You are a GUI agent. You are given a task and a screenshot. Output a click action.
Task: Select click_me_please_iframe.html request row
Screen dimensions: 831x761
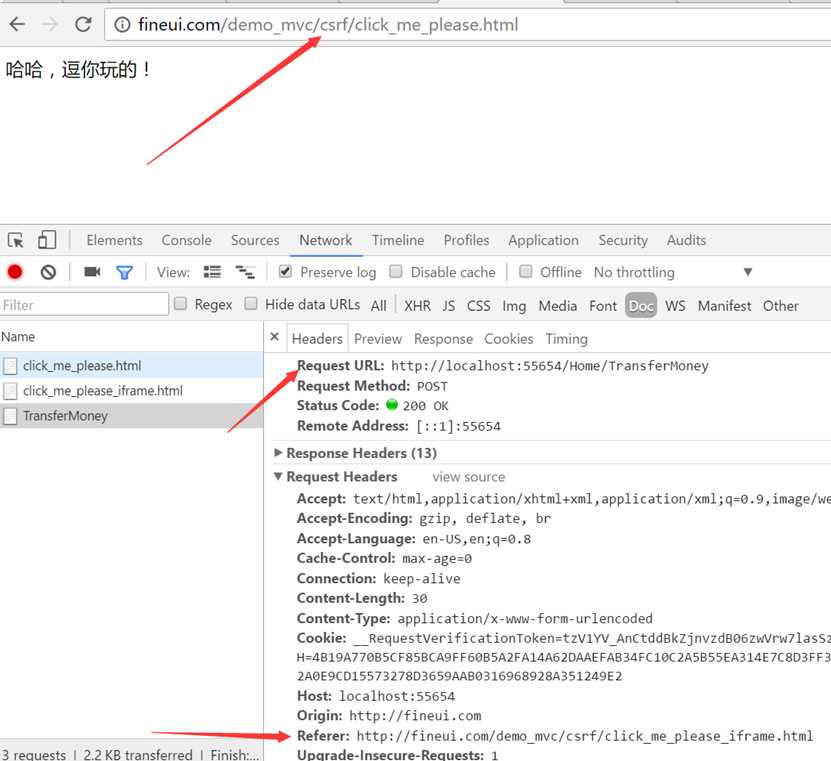point(131,391)
